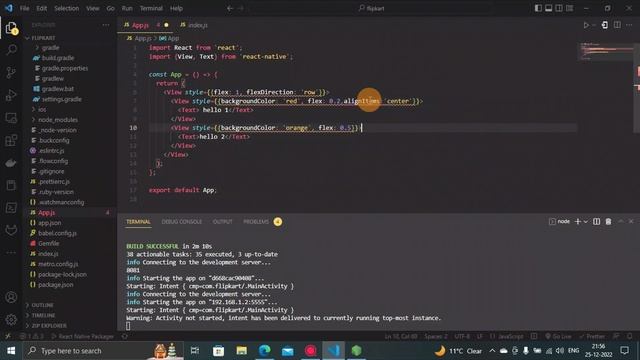The image size is (640, 360).
Task: Click Prettier in status bar
Action: 592,336
